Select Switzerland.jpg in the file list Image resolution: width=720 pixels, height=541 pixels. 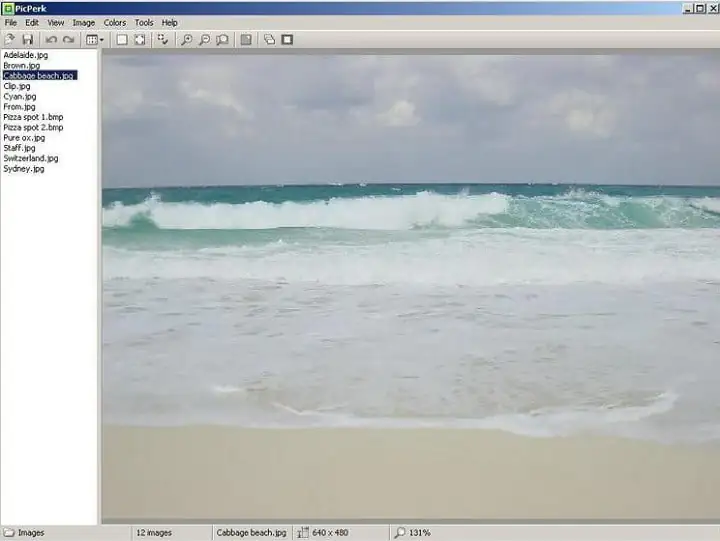pos(30,158)
